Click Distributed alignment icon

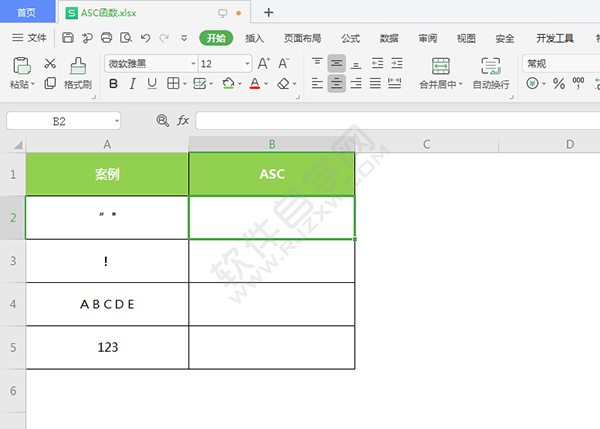pyautogui.click(x=395, y=83)
